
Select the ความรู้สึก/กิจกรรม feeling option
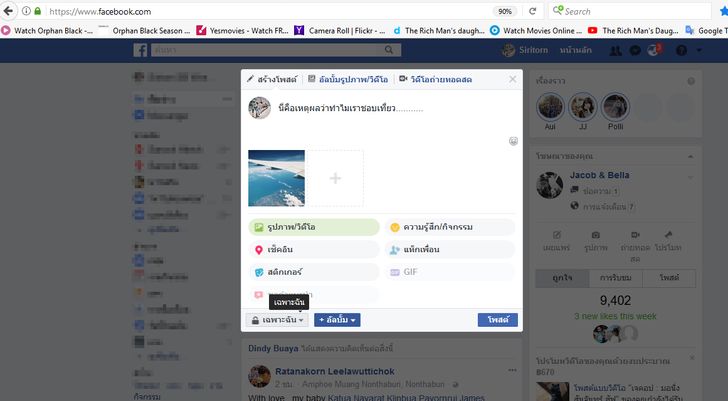click(x=450, y=227)
